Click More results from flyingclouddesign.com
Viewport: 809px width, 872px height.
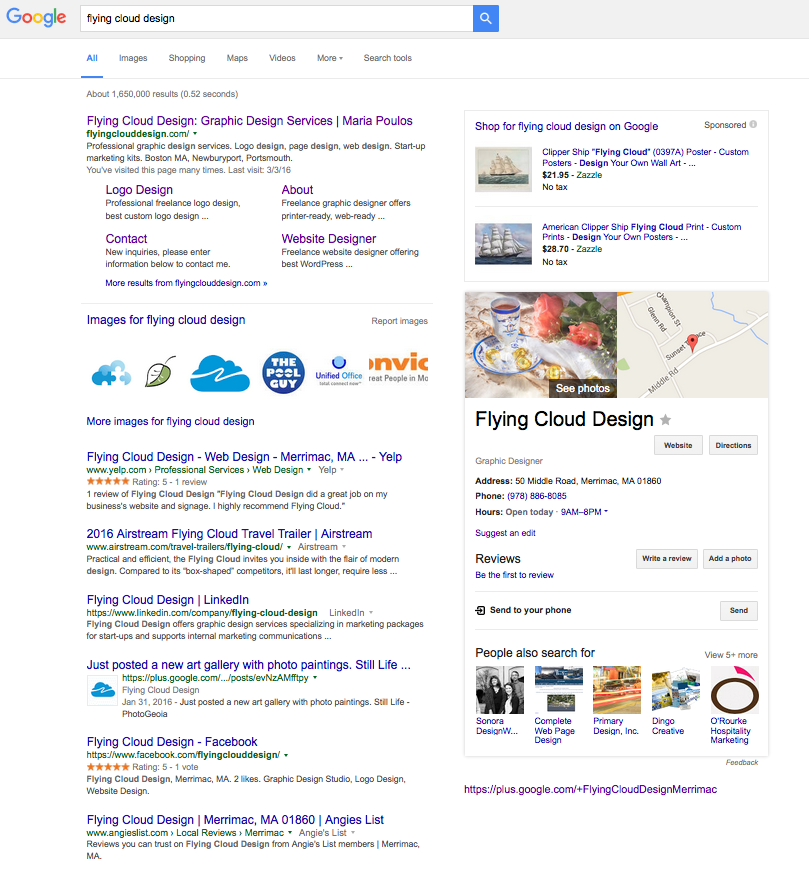click(186, 283)
